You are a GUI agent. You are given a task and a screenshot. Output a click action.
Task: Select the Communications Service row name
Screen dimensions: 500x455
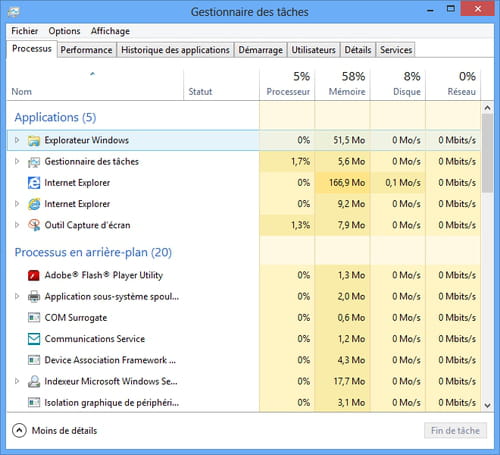point(95,339)
